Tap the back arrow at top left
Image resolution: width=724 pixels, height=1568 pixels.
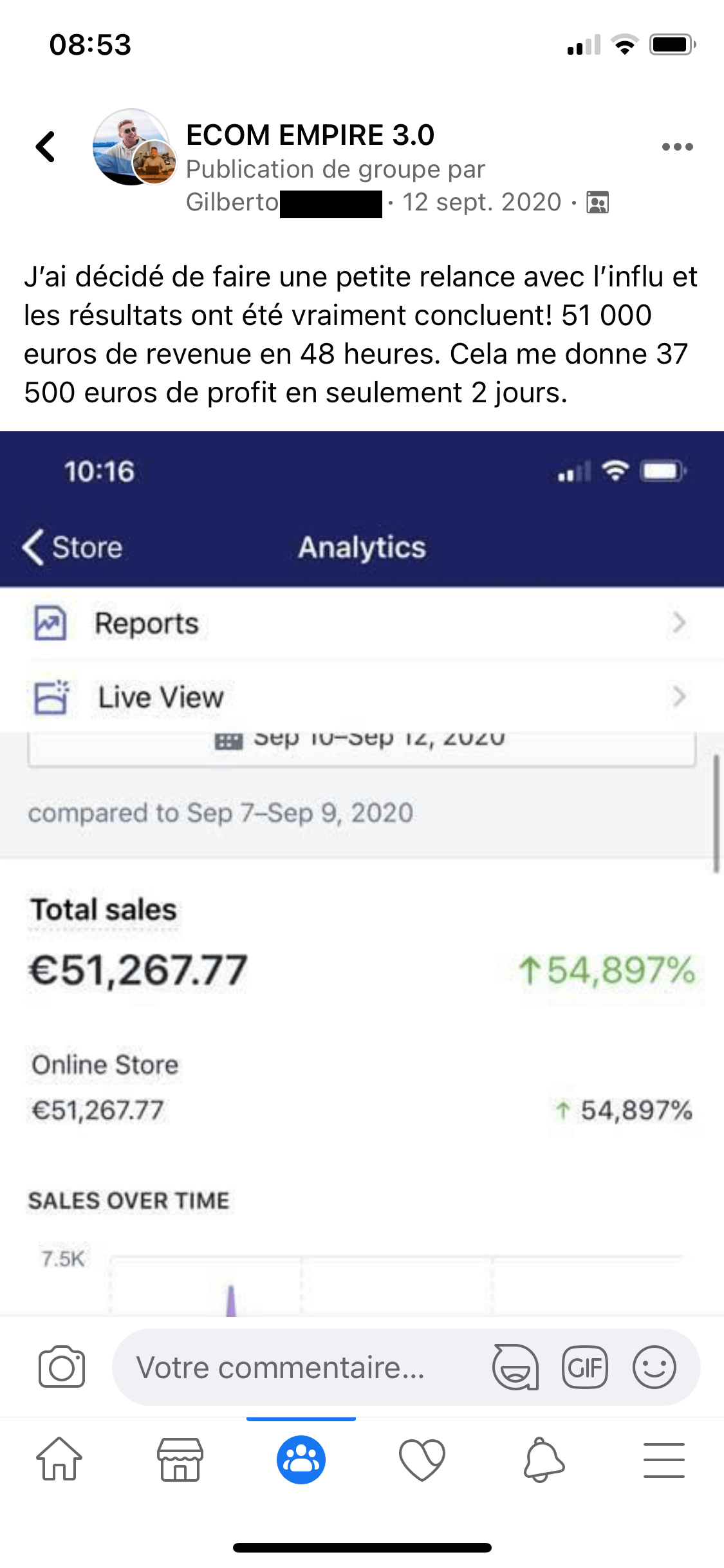46,146
